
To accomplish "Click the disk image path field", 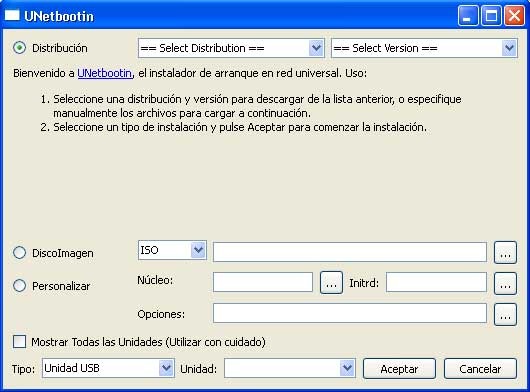I will (350, 252).
